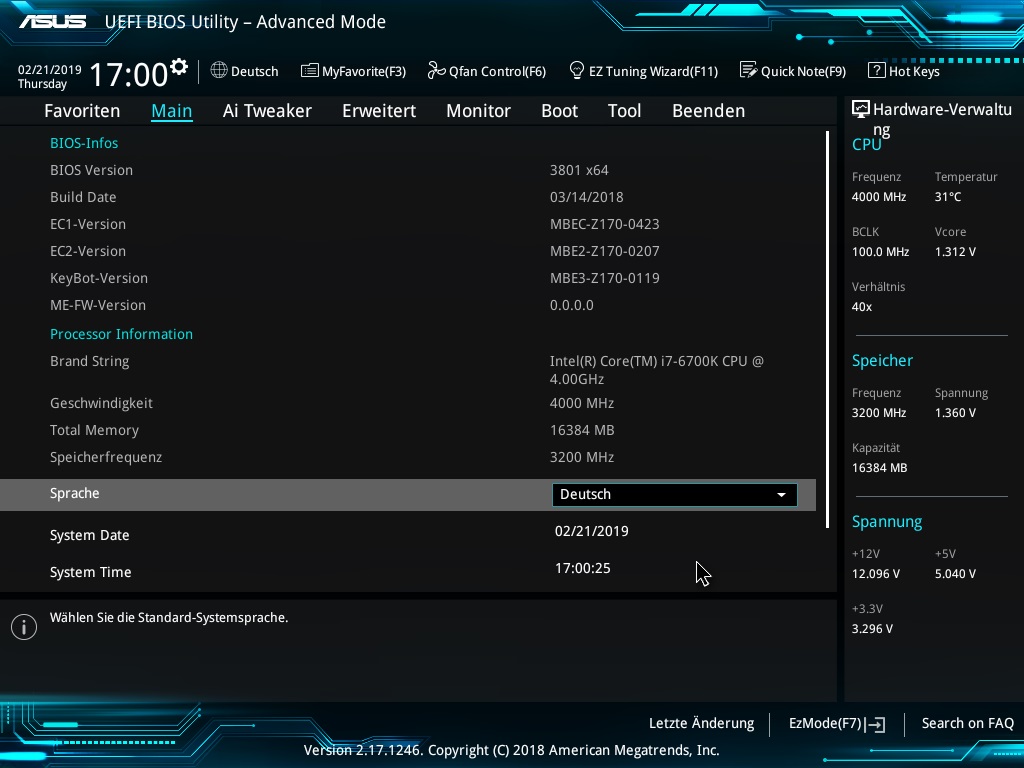The height and width of the screenshot is (768, 1024).
Task: Click the Hot Keys question mark icon
Action: click(876, 70)
